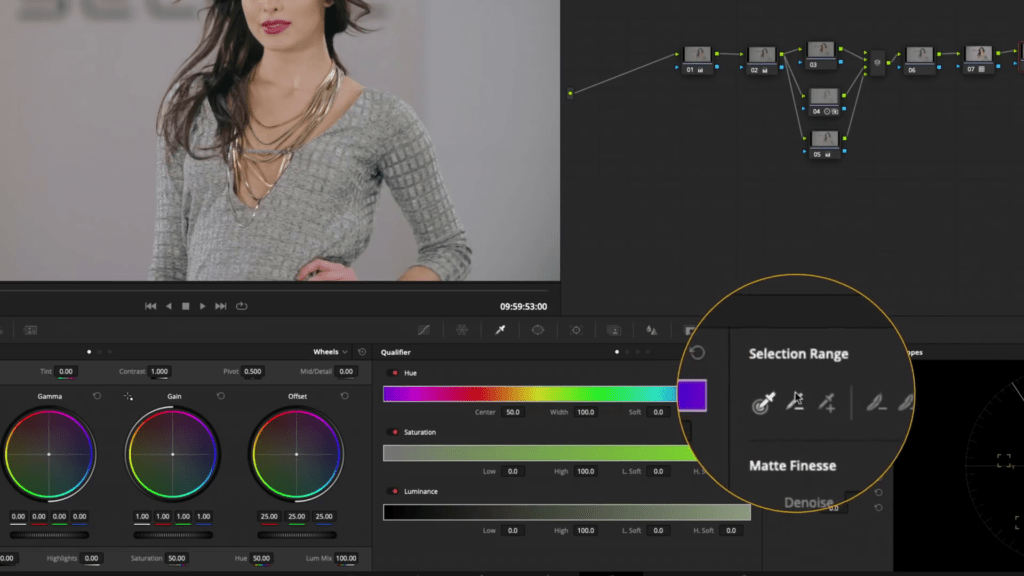Select the subtract color picker tool
This screenshot has width=1024, height=576.
(x=795, y=403)
